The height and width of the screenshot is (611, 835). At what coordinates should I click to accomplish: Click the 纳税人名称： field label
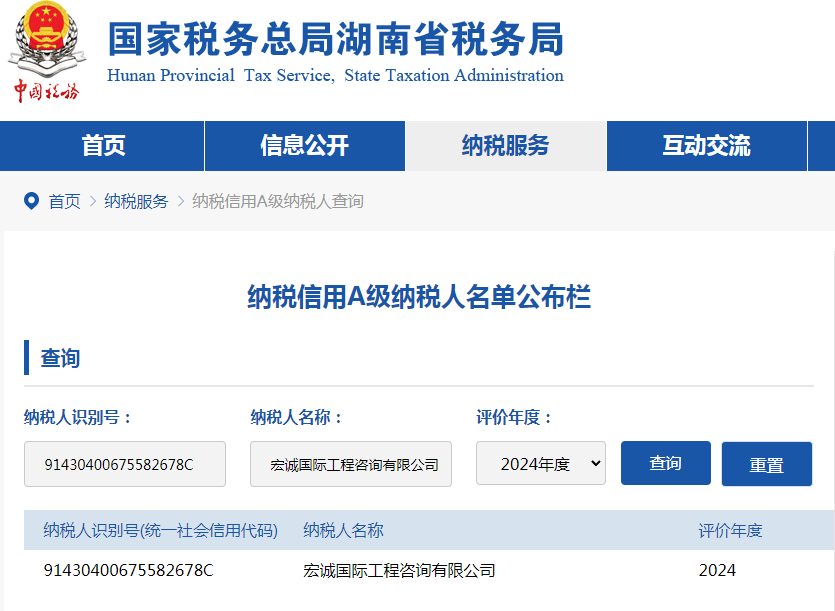point(297,417)
